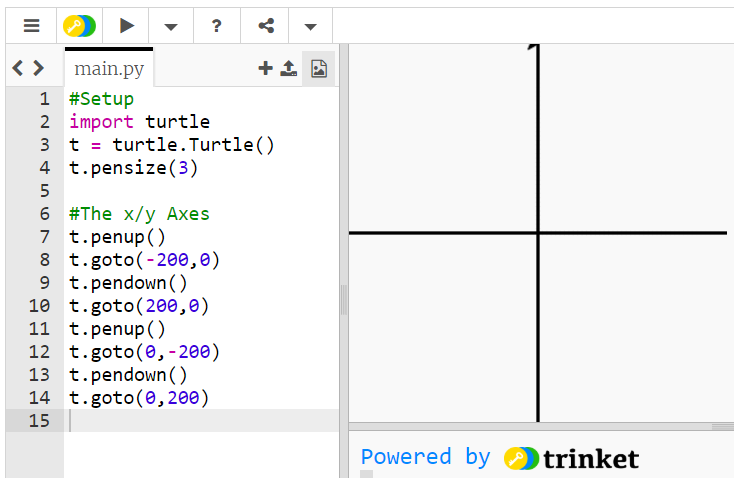Click the '#Setup' comment on line 1
The width and height of the screenshot is (734, 478).
pos(102,99)
